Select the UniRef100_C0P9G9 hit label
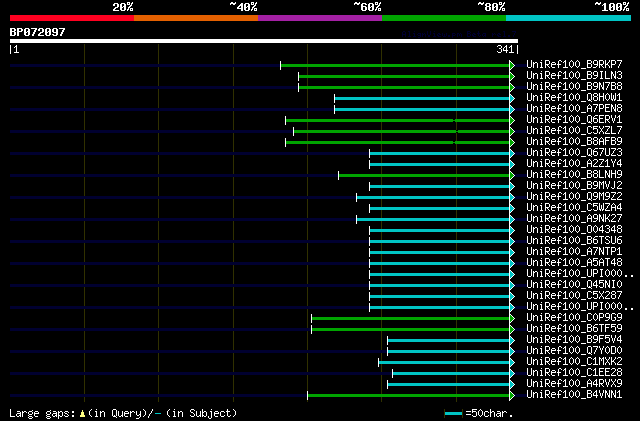 pos(574,318)
